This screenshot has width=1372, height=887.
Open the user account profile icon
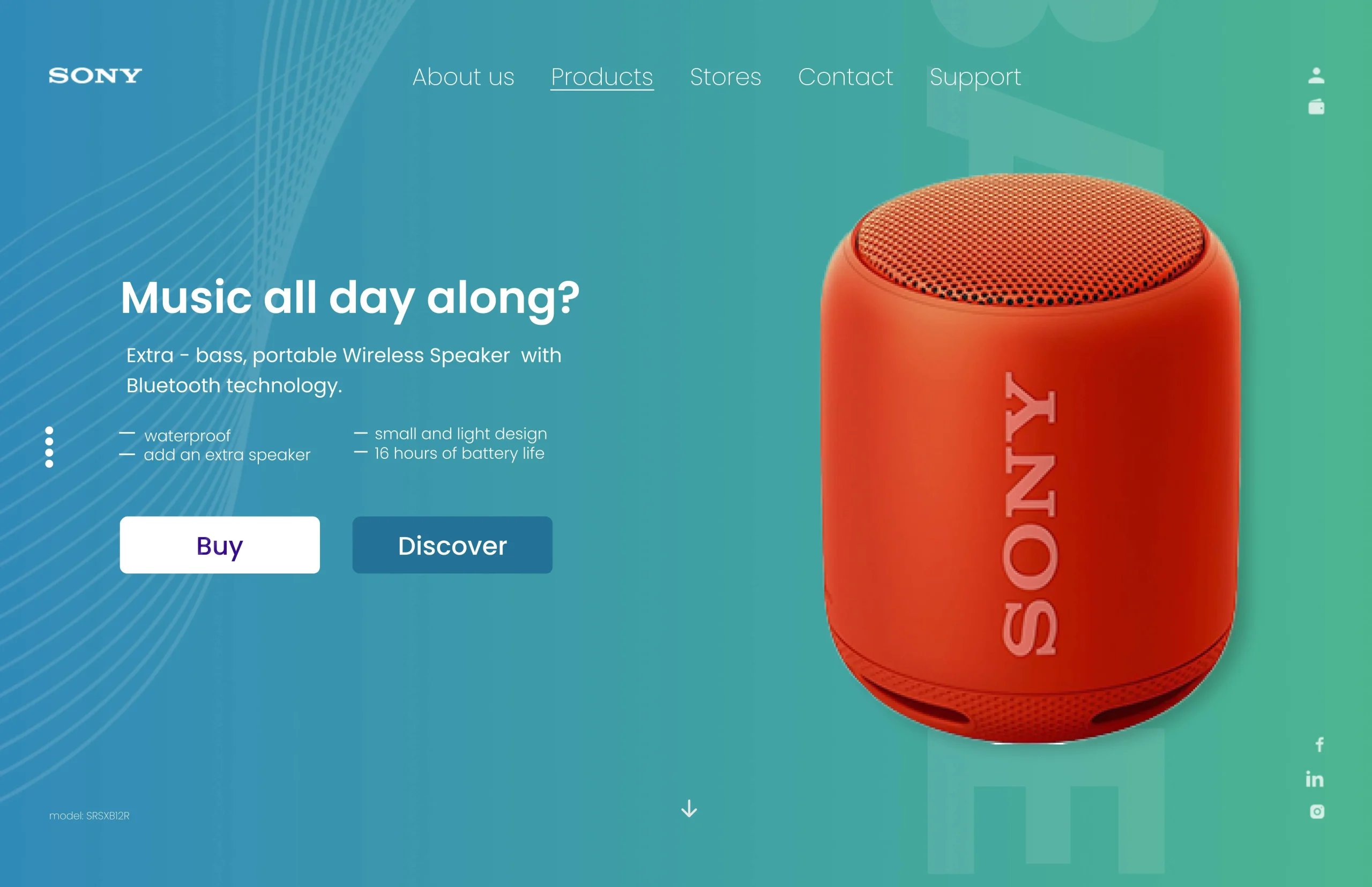coord(1316,76)
